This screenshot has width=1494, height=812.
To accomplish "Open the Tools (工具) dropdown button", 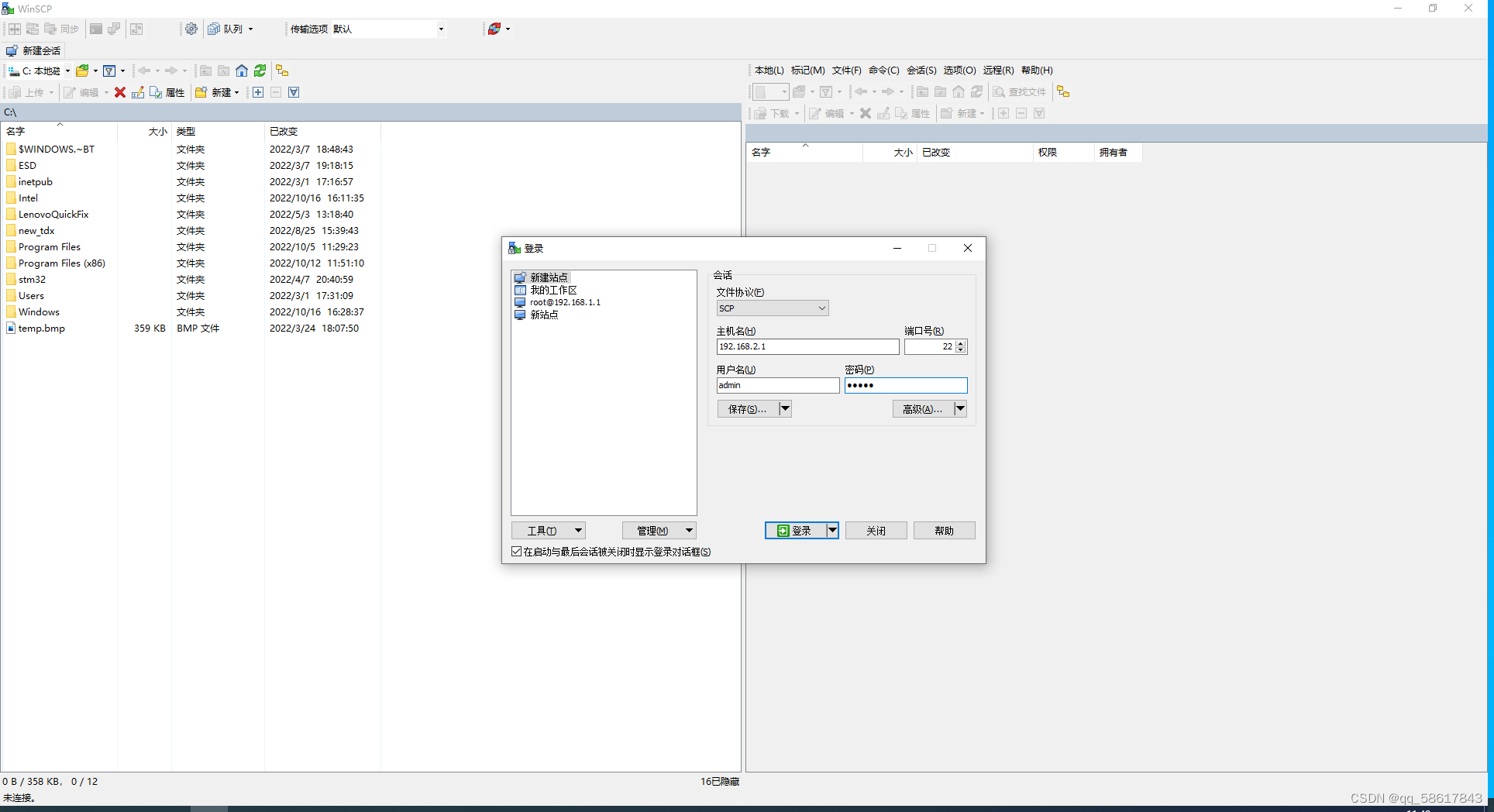I will tap(548, 530).
